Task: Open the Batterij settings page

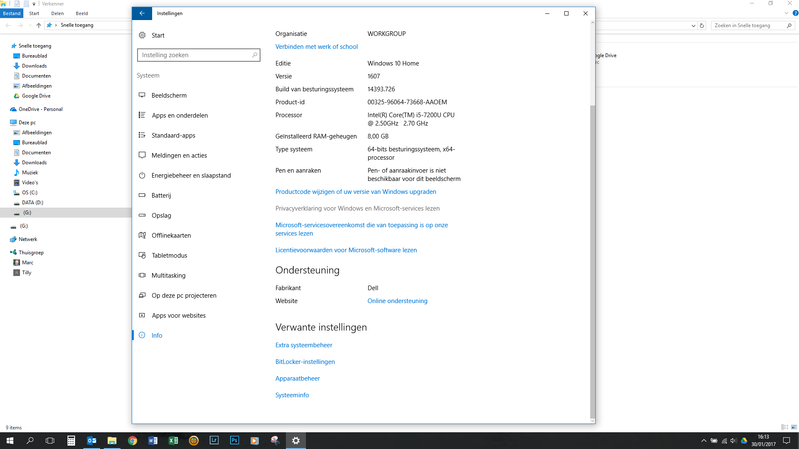Action: (161, 195)
